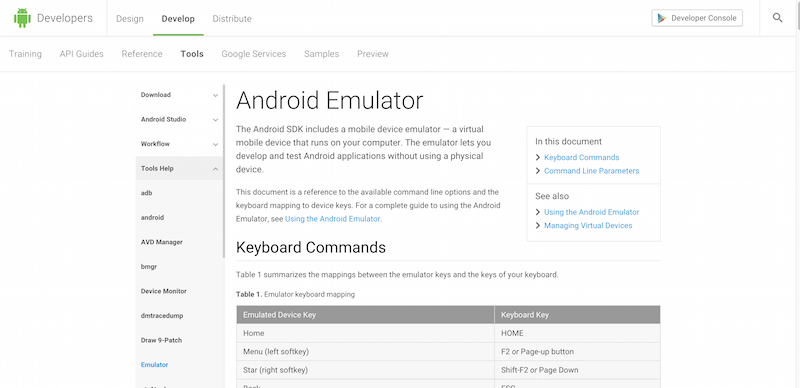This screenshot has height=388, width=800.
Task: Open the Developer Console button
Action: click(697, 18)
